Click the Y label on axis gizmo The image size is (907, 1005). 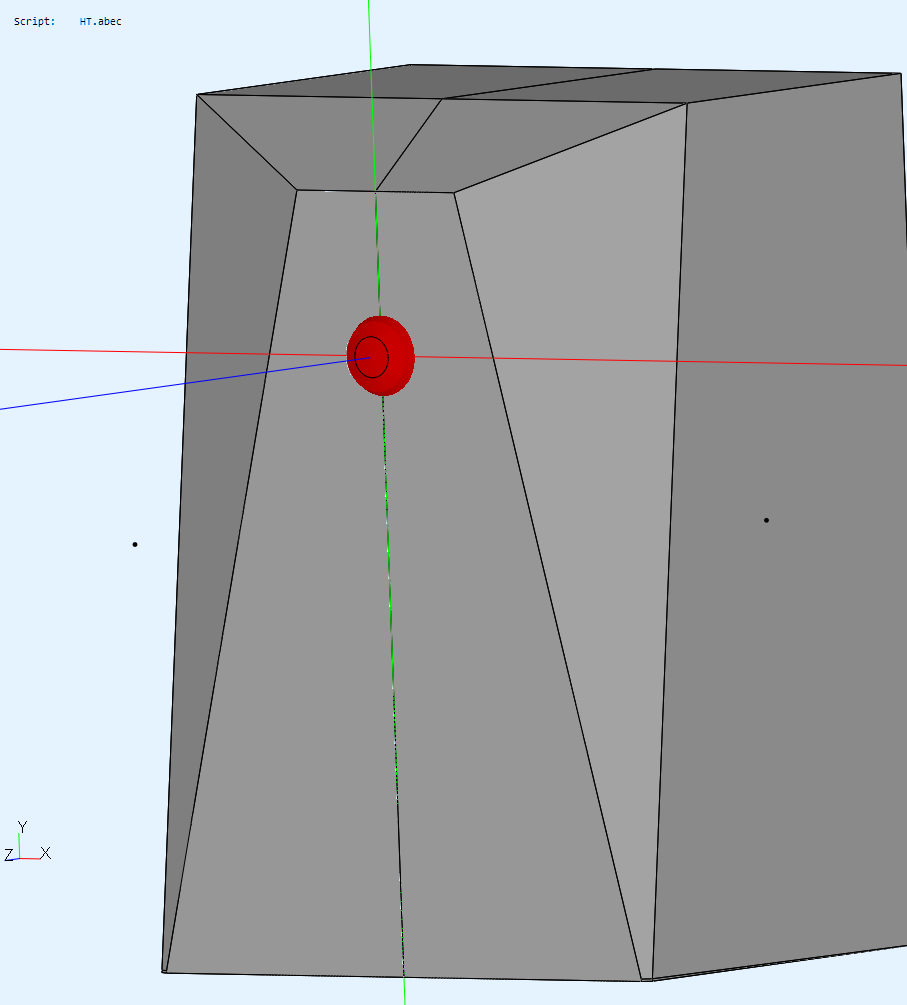(22, 826)
